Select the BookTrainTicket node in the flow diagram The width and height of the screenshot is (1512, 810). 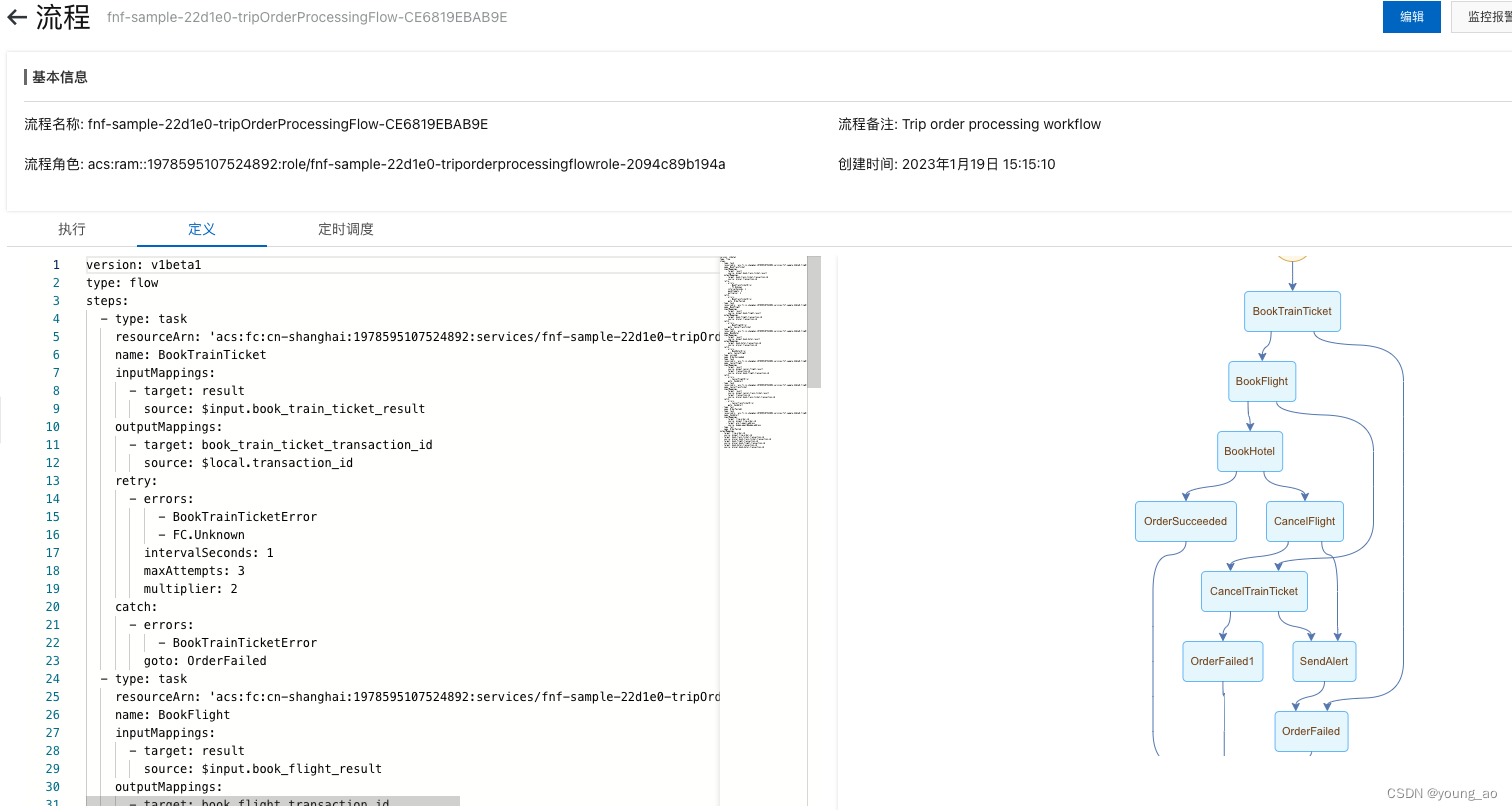coord(1291,311)
